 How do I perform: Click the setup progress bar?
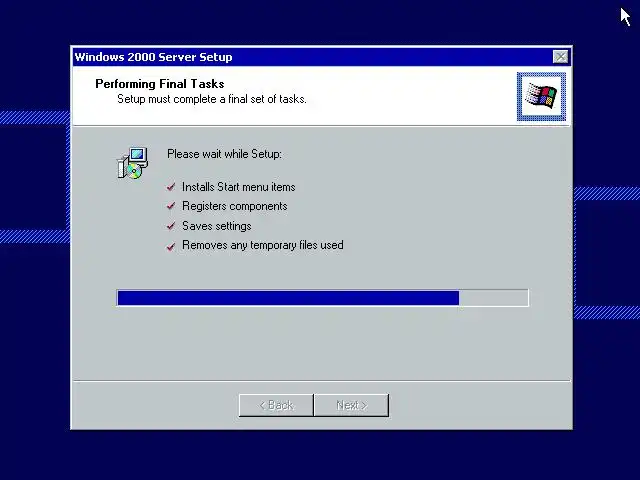tap(322, 298)
